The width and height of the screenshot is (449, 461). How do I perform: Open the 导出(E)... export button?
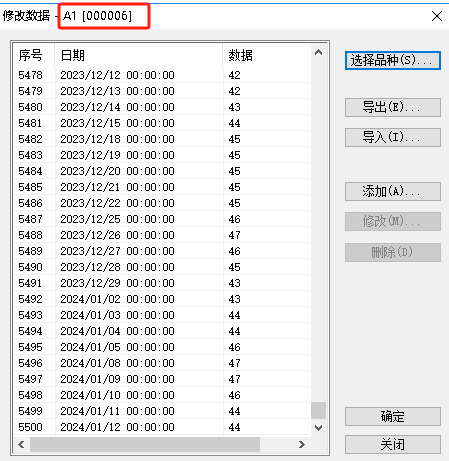(x=393, y=107)
